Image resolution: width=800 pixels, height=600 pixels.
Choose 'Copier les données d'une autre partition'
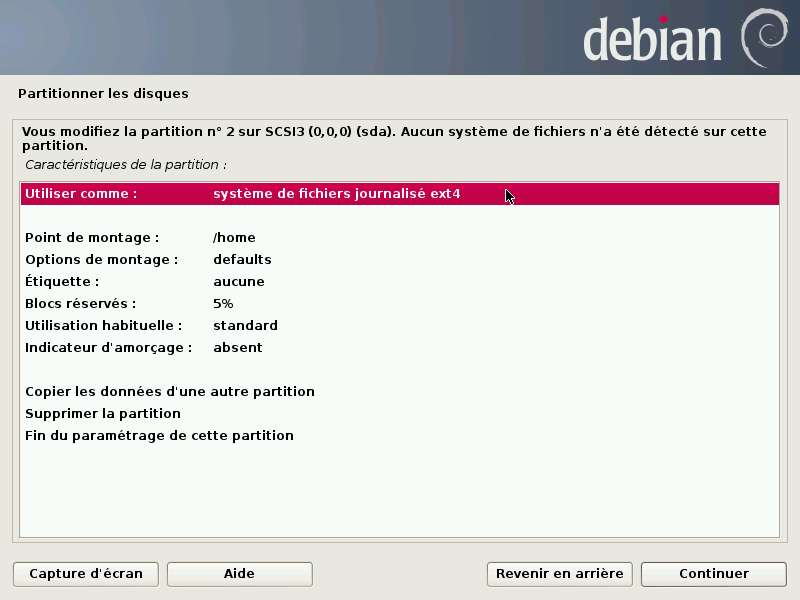click(170, 392)
